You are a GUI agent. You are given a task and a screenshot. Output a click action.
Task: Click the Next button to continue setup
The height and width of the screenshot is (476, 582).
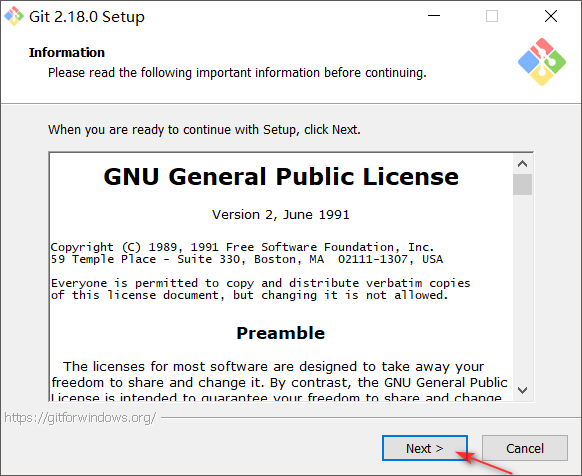coord(425,448)
